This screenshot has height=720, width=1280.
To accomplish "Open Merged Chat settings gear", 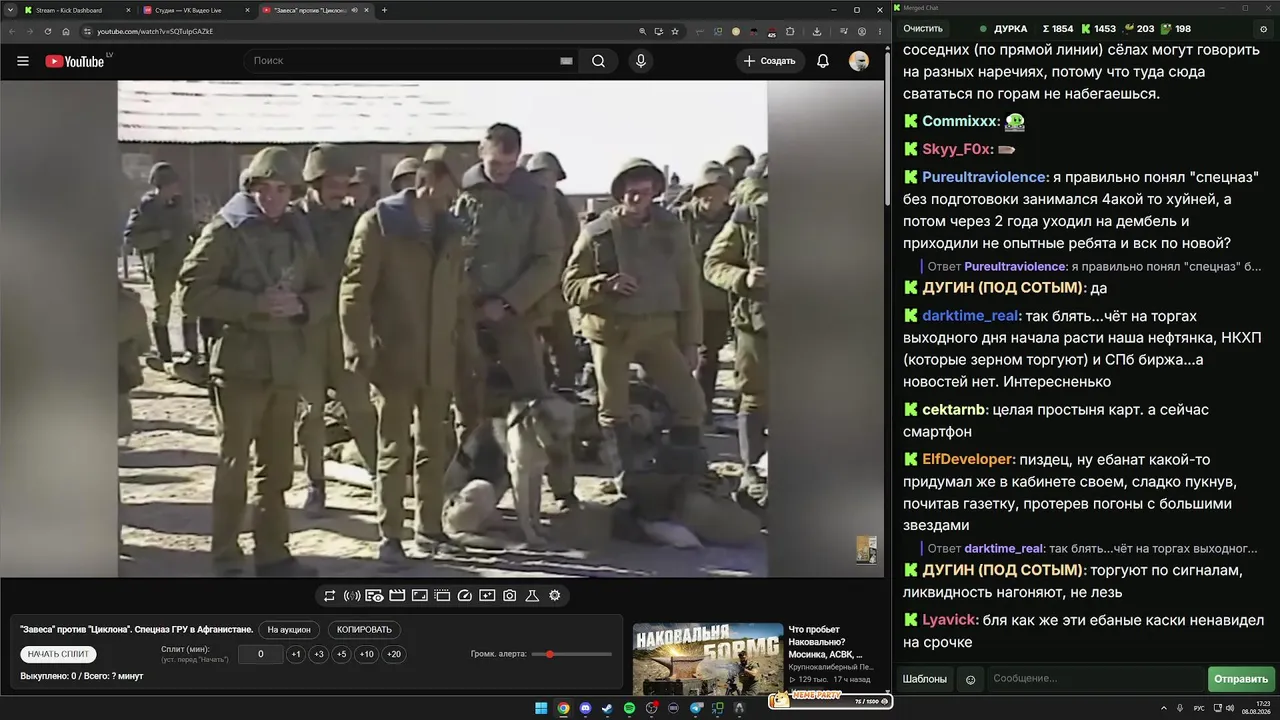I will [1263, 29].
